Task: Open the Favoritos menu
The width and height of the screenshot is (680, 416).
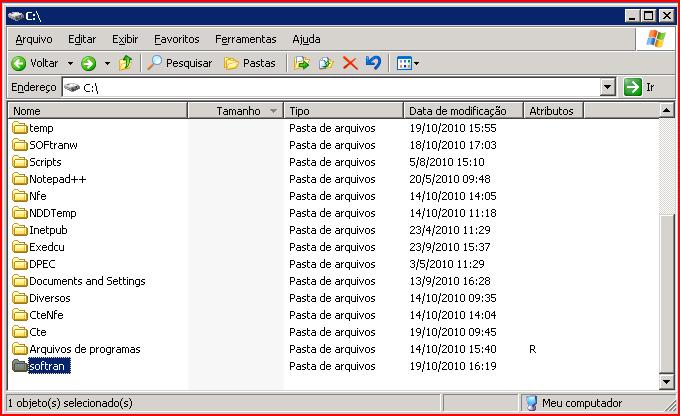Action: tap(177, 39)
